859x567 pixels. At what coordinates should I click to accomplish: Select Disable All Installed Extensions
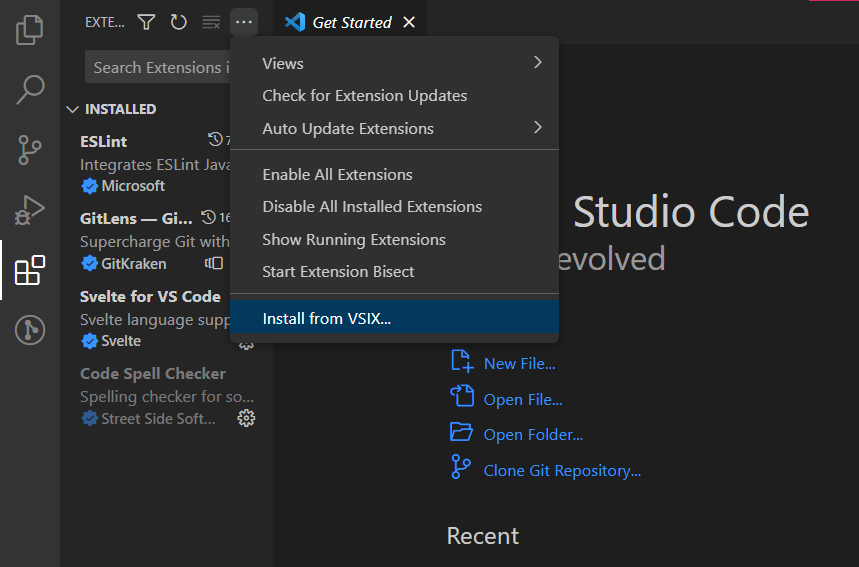tap(372, 207)
